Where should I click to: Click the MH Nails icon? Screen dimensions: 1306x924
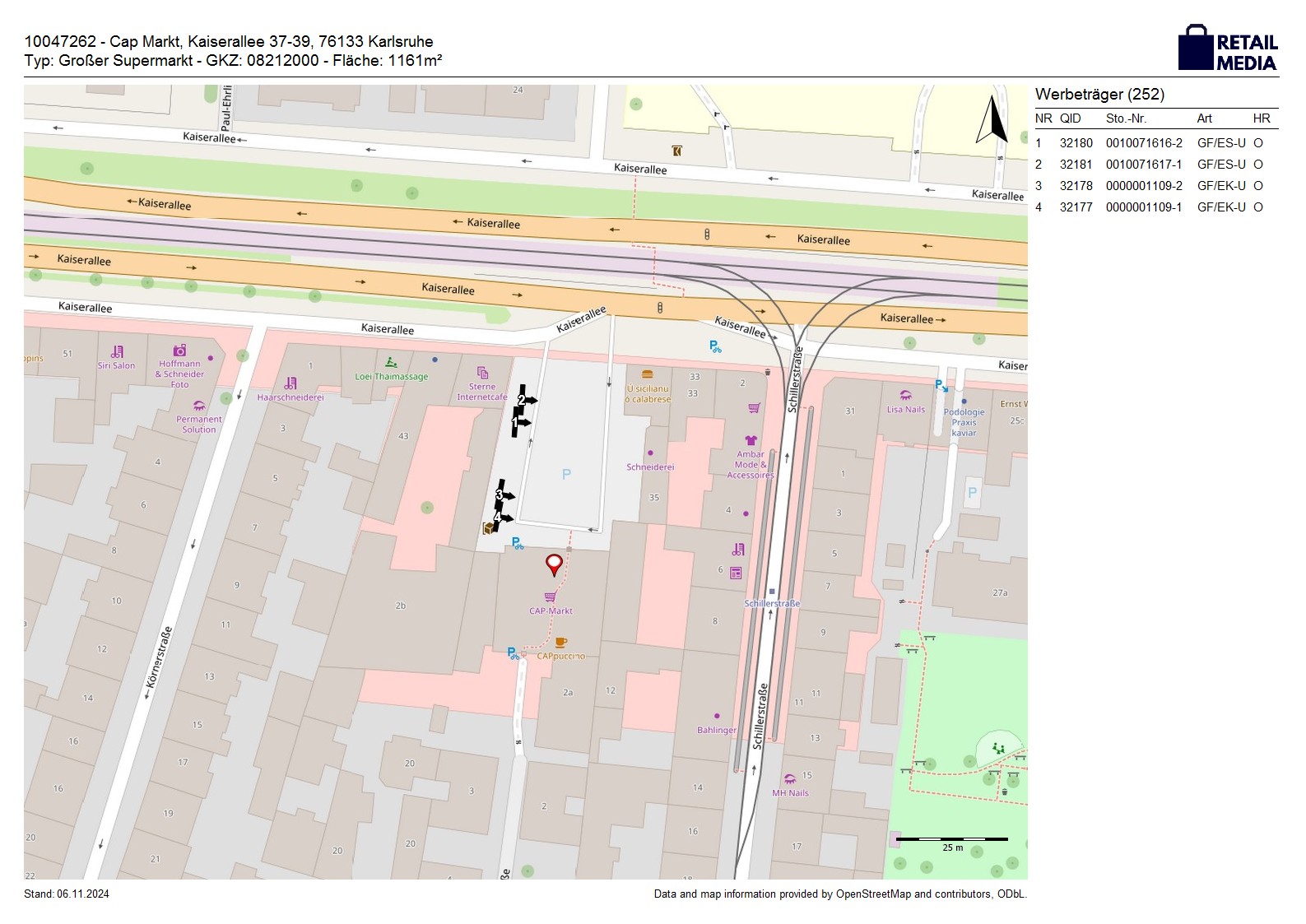790,779
